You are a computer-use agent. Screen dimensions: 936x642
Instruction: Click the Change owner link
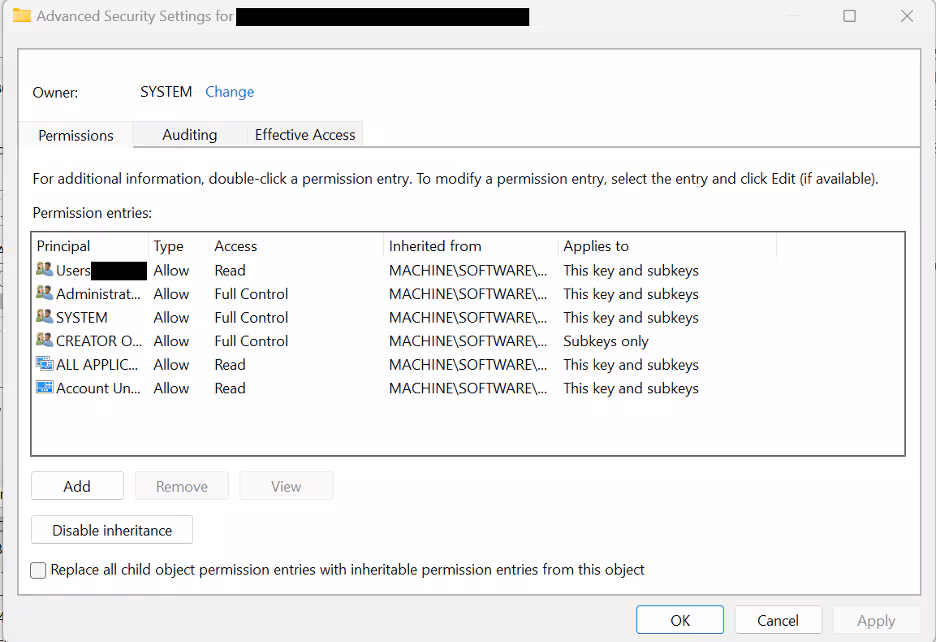click(229, 92)
